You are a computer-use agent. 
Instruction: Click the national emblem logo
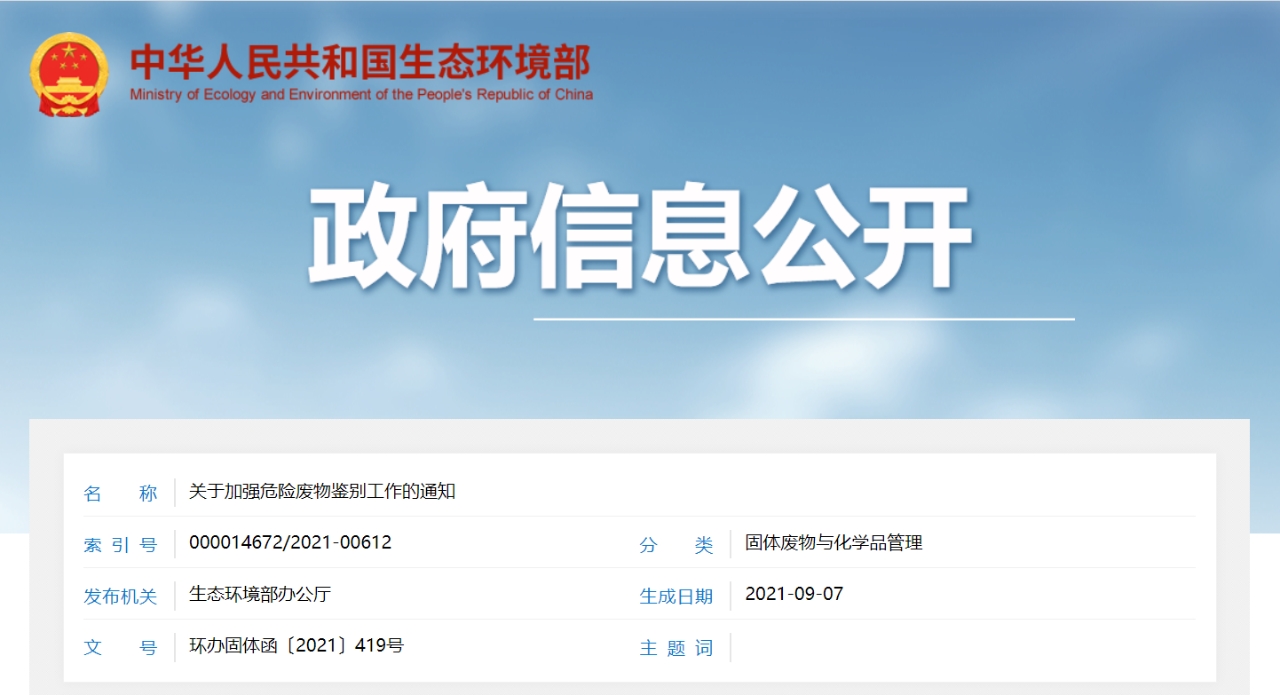click(x=69, y=75)
